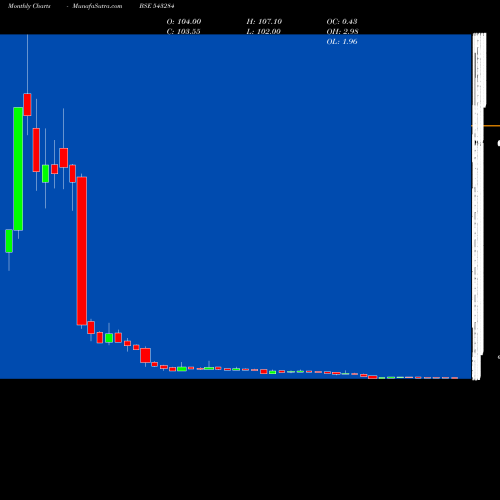Select the 'C: 103.55' close value
This screenshot has height=500, width=500.
pos(183,31)
